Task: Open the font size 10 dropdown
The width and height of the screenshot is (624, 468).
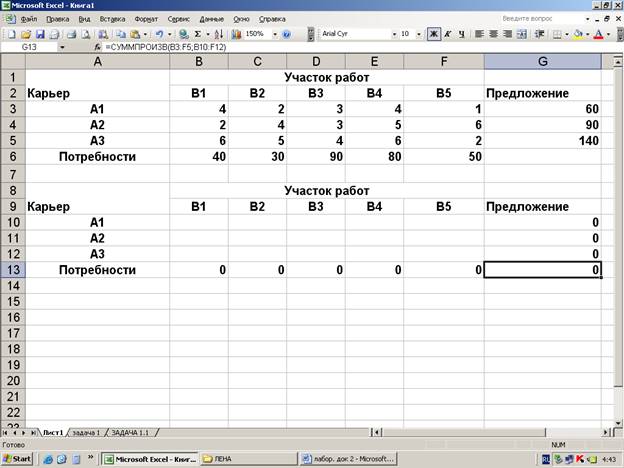Action: (x=419, y=35)
